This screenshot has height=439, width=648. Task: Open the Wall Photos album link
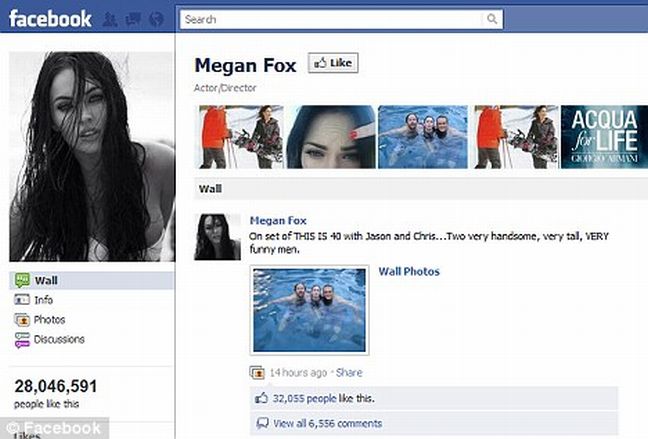408,271
